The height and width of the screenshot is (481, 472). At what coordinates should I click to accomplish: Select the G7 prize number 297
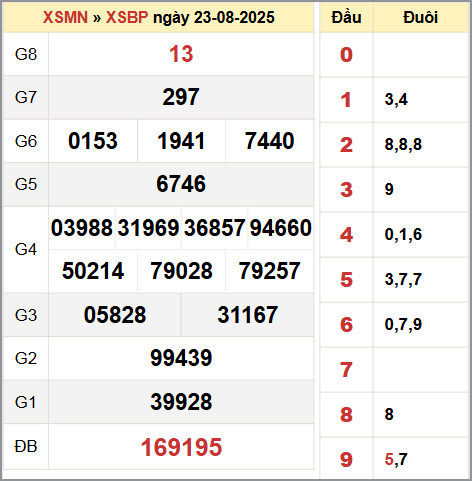tap(181, 97)
